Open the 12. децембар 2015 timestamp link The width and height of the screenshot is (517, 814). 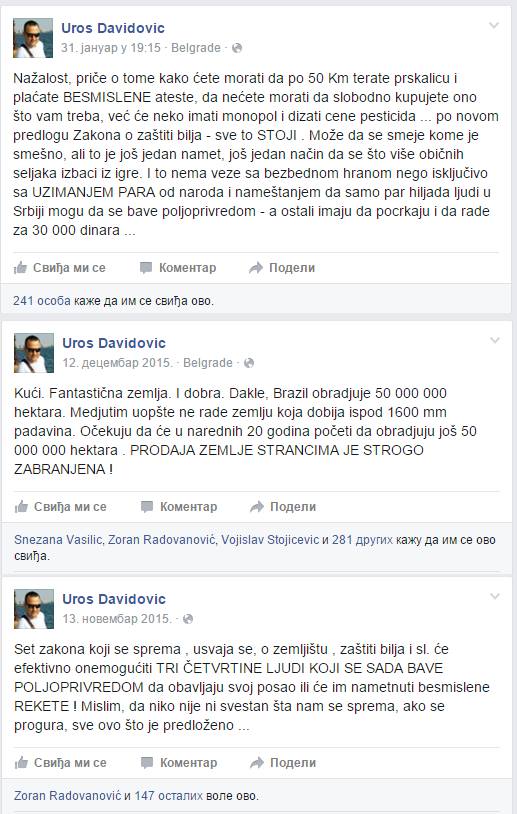click(117, 363)
